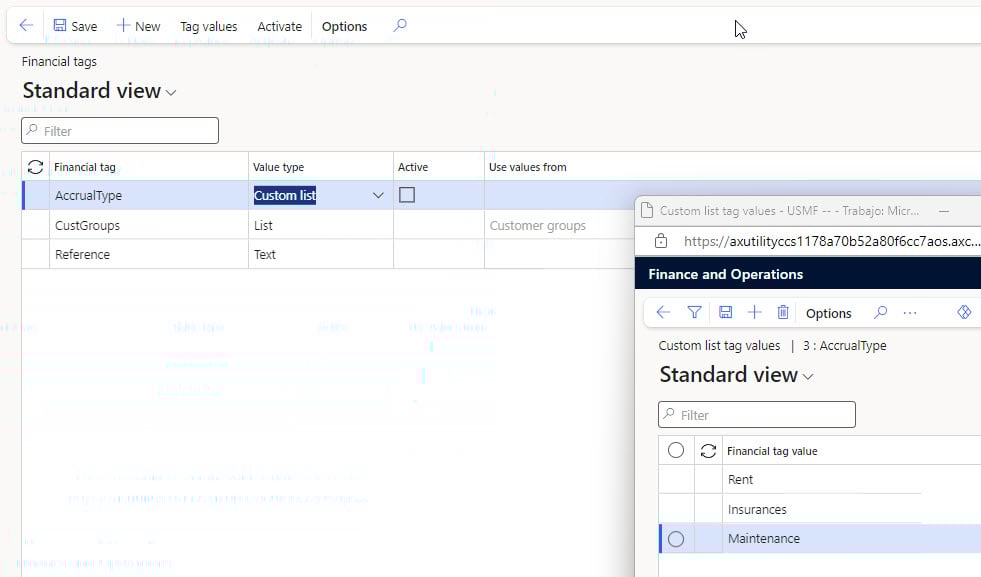Open the popup's more options ellipsis
This screenshot has height=577, width=981.
coord(909,313)
